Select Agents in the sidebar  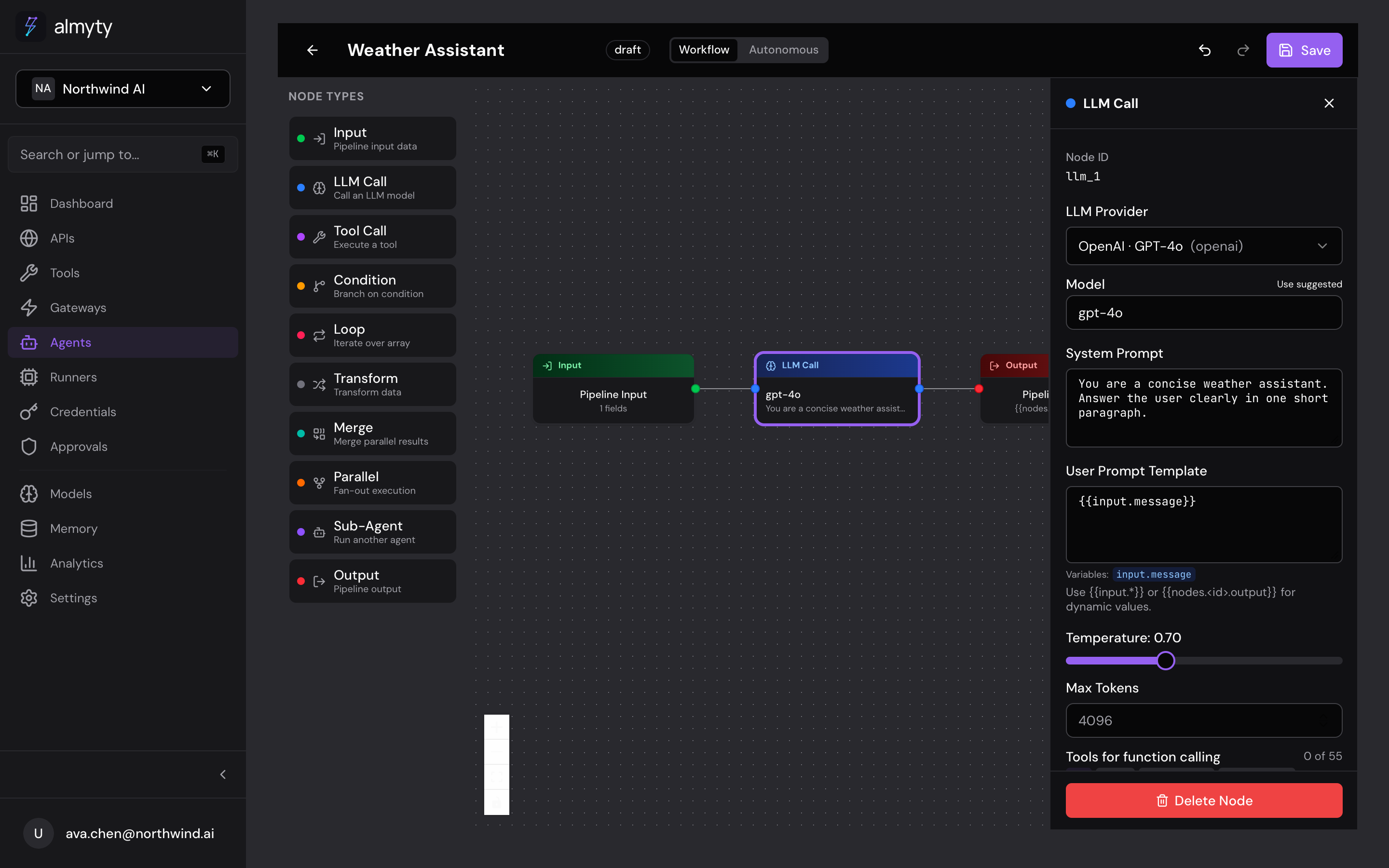pyautogui.click(x=123, y=342)
